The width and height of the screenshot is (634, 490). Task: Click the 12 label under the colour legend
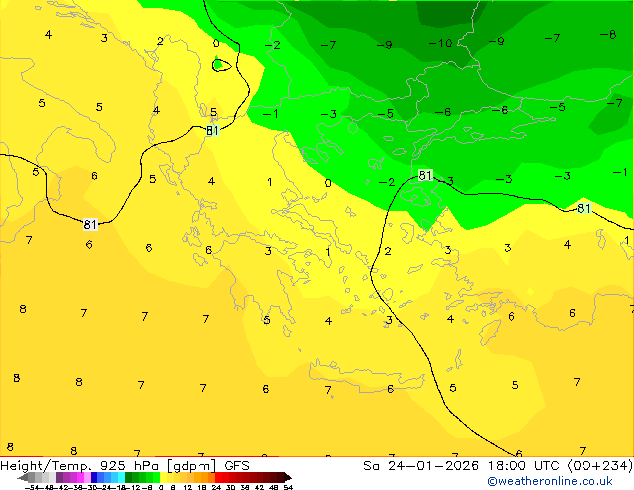(188, 488)
